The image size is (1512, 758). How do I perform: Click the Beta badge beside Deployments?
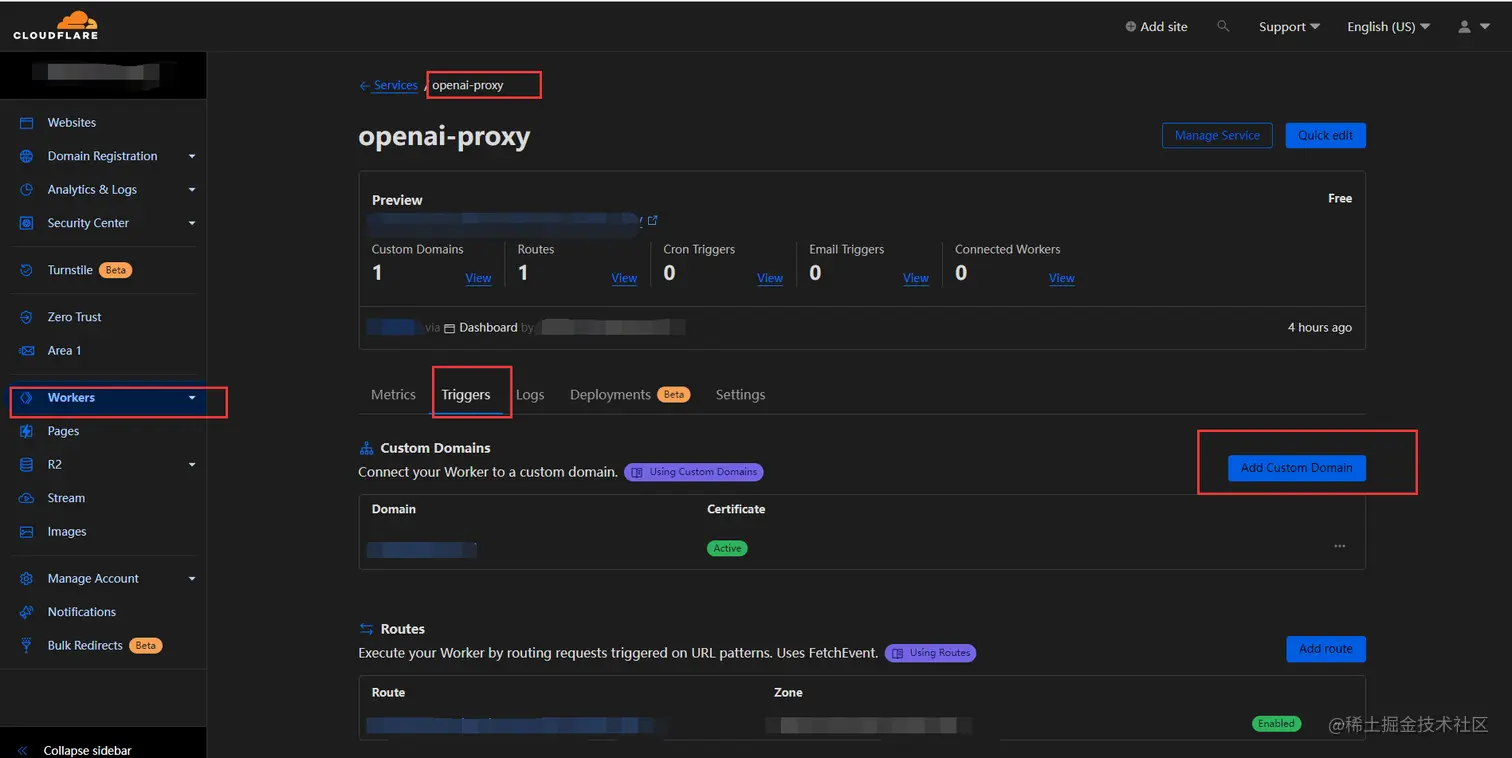pyautogui.click(x=674, y=395)
